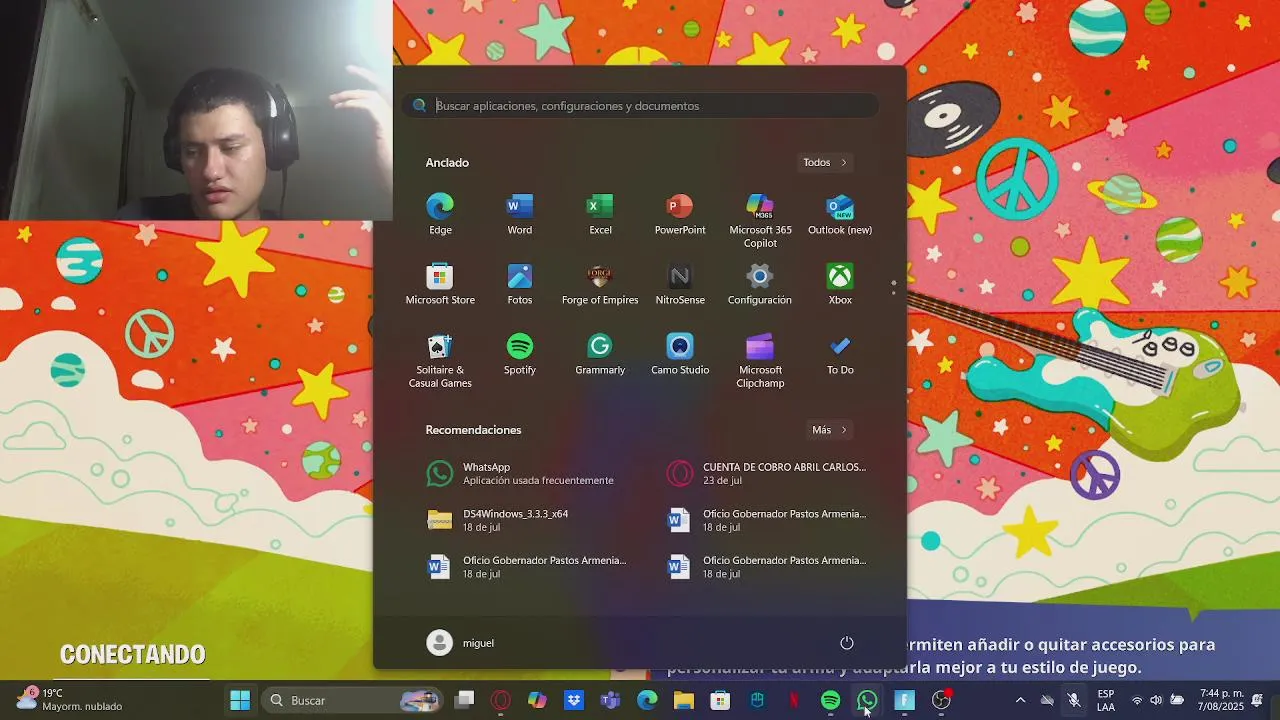
Task: Open the clock showing 7:44 p. m.
Action: click(1222, 700)
